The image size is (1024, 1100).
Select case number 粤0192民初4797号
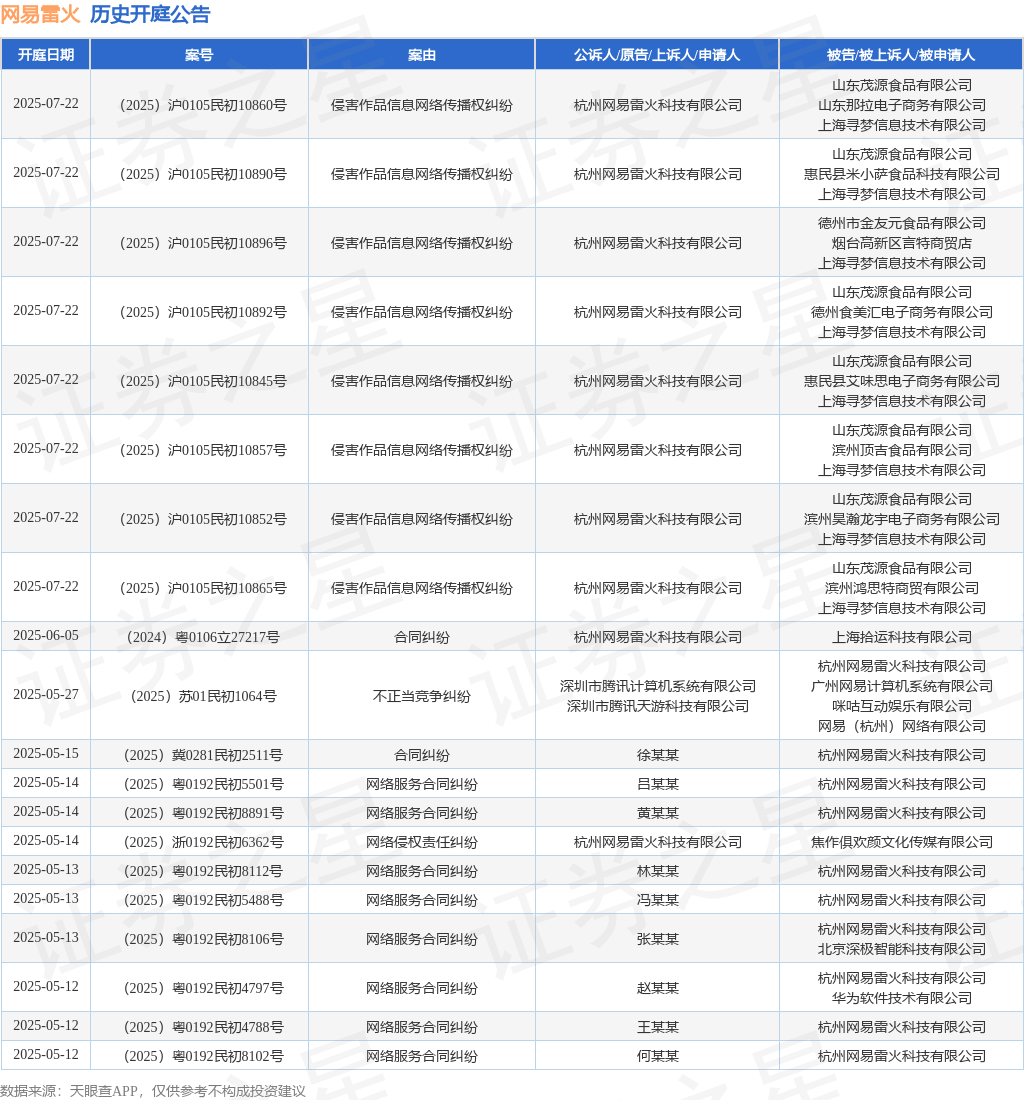point(203,988)
